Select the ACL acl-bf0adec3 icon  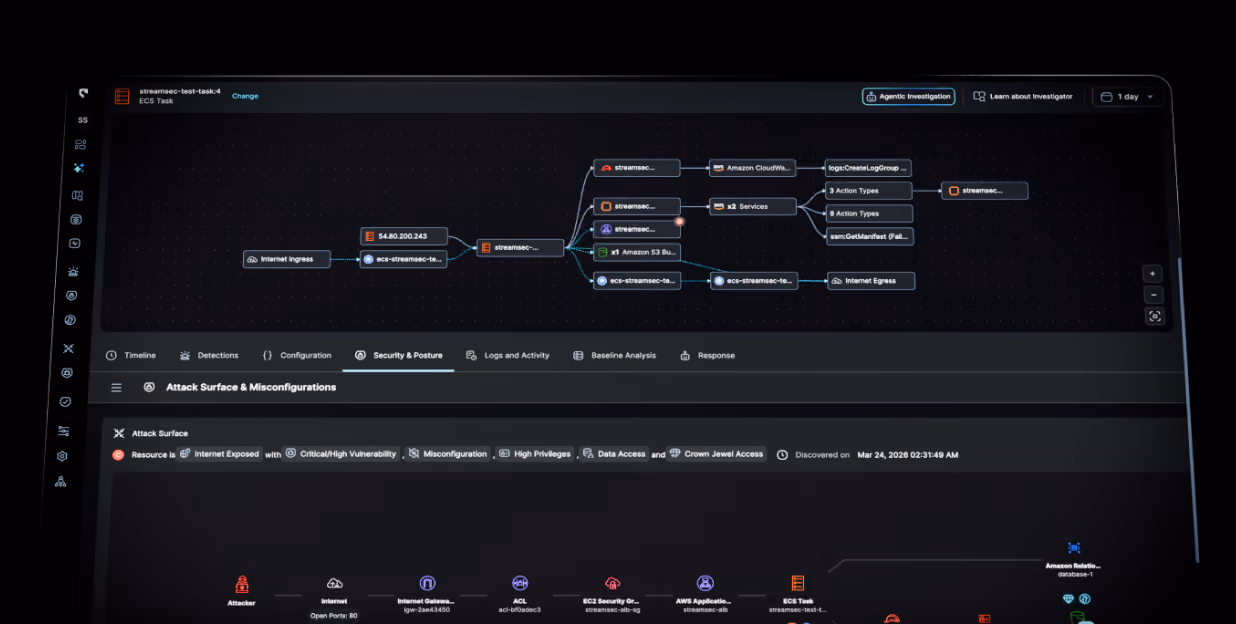click(520, 583)
